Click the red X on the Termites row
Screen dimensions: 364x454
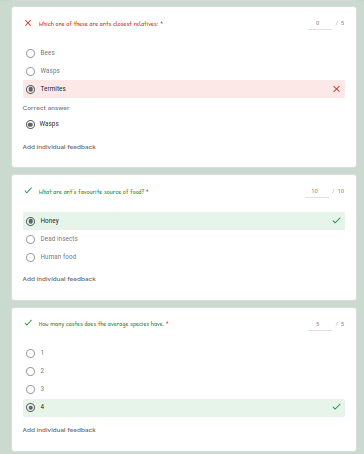pyautogui.click(x=336, y=89)
